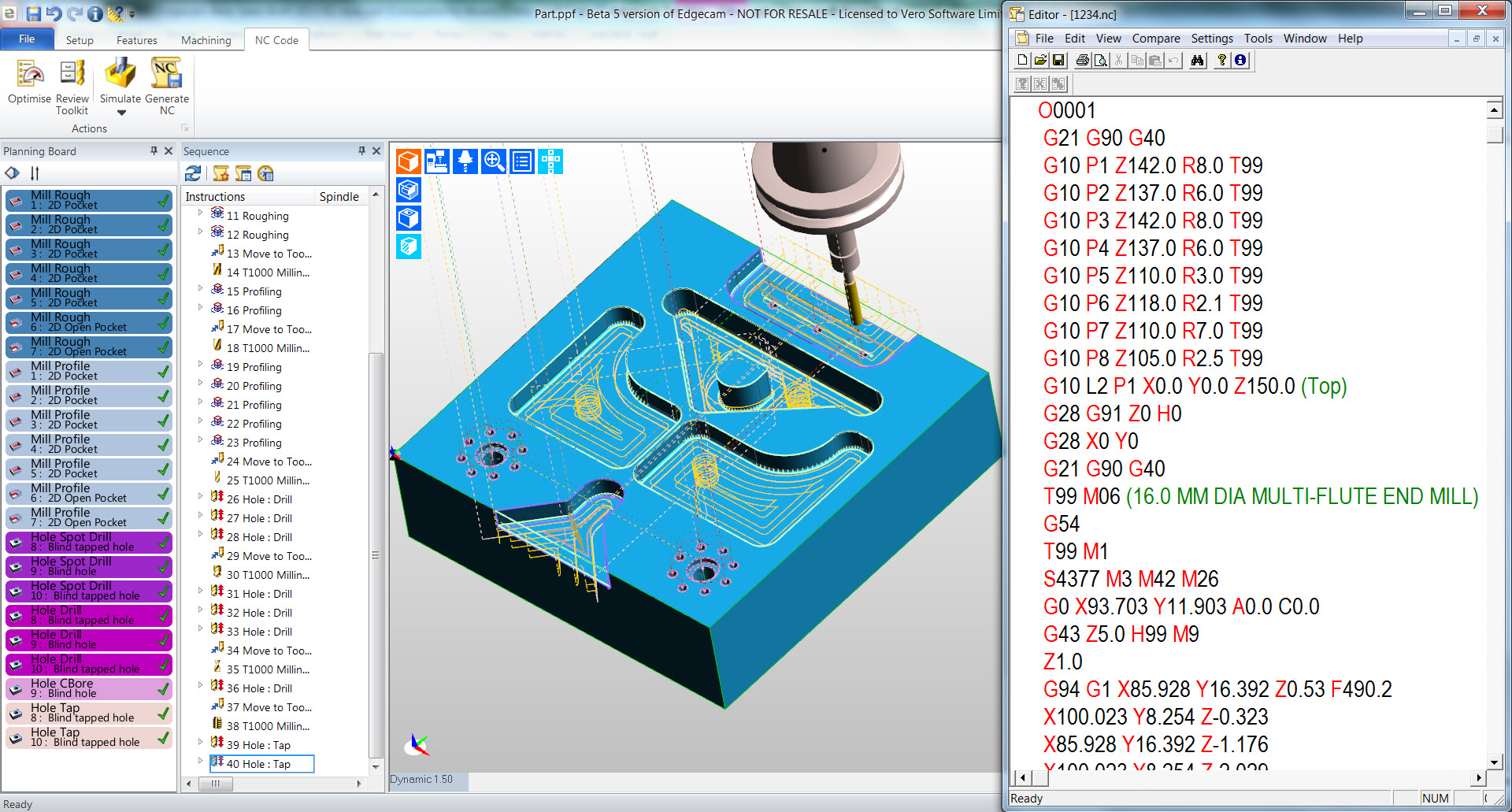Select the Mill Profile 3: 2D Pocket operation
This screenshot has width=1512, height=812.
pos(87,420)
